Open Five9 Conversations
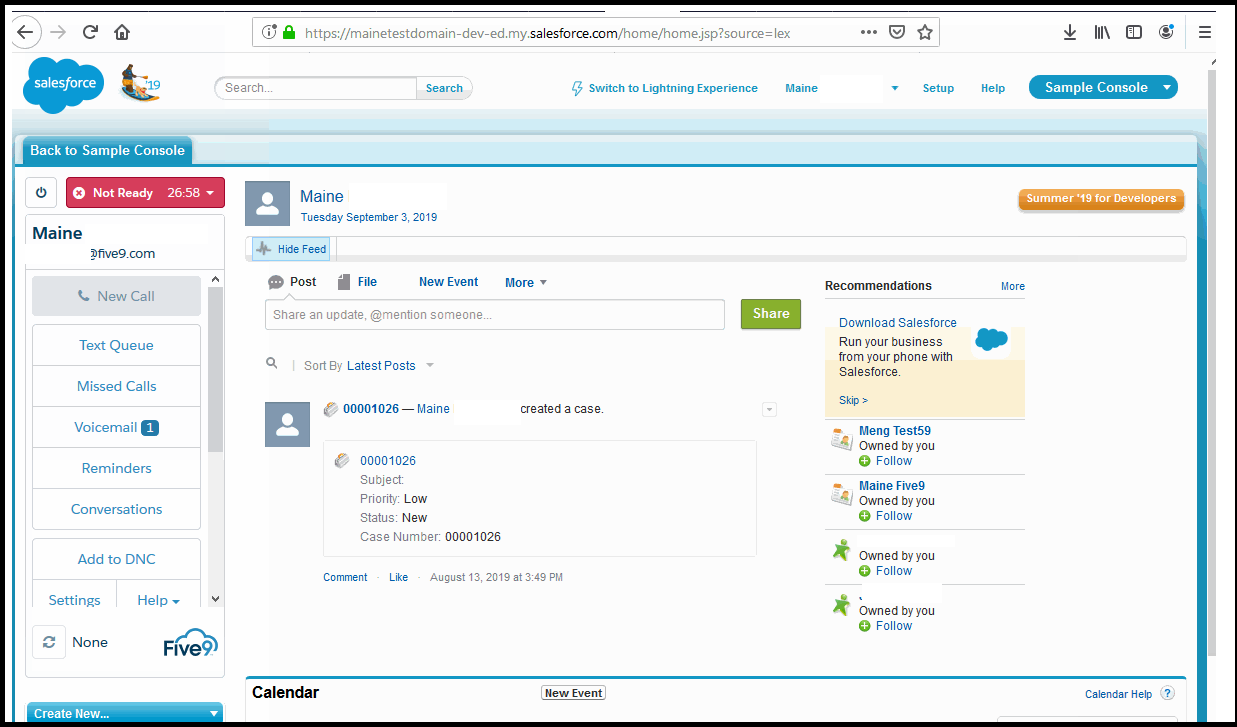1237x727 pixels. (116, 509)
